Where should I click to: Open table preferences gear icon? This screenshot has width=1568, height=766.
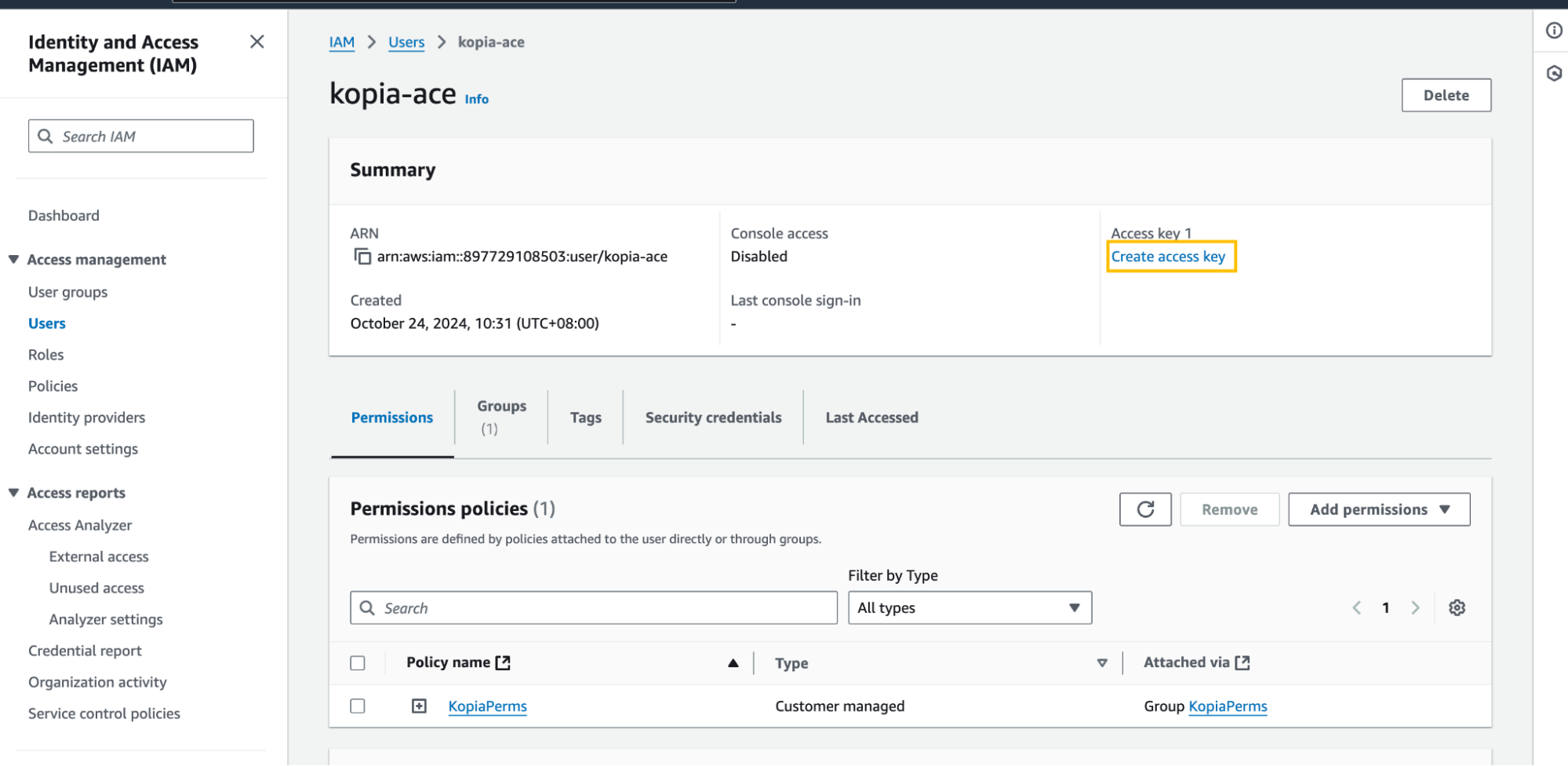tap(1457, 607)
